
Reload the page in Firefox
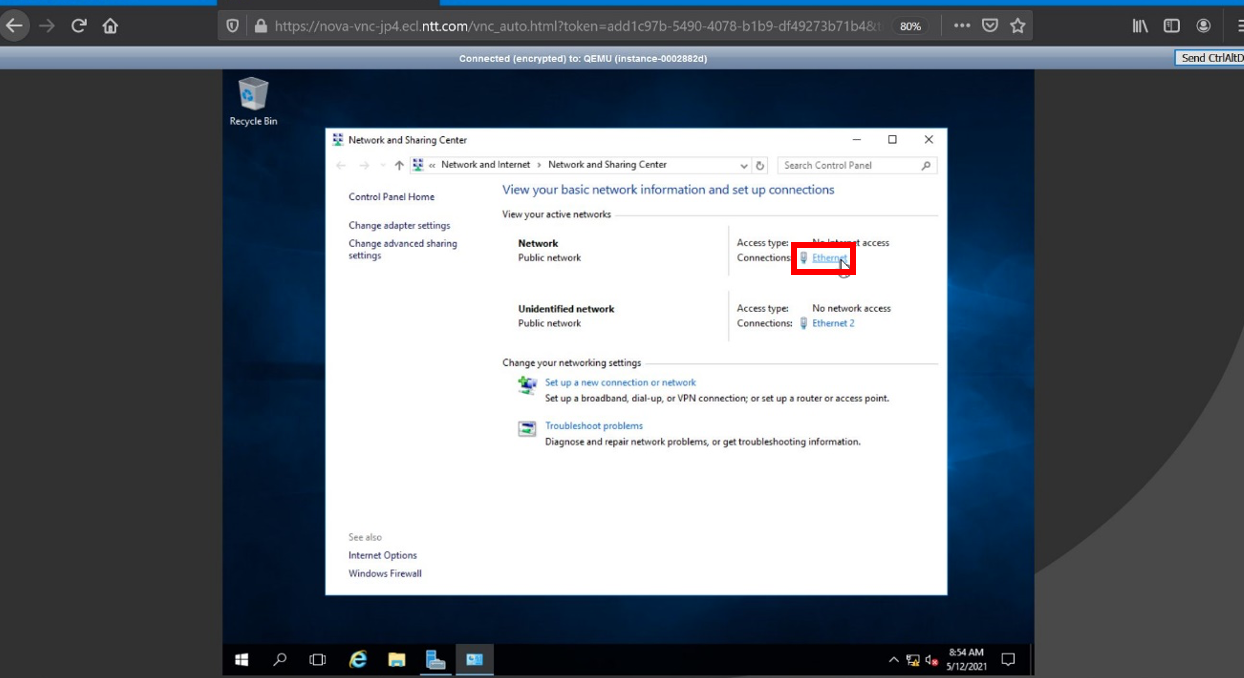click(x=79, y=26)
